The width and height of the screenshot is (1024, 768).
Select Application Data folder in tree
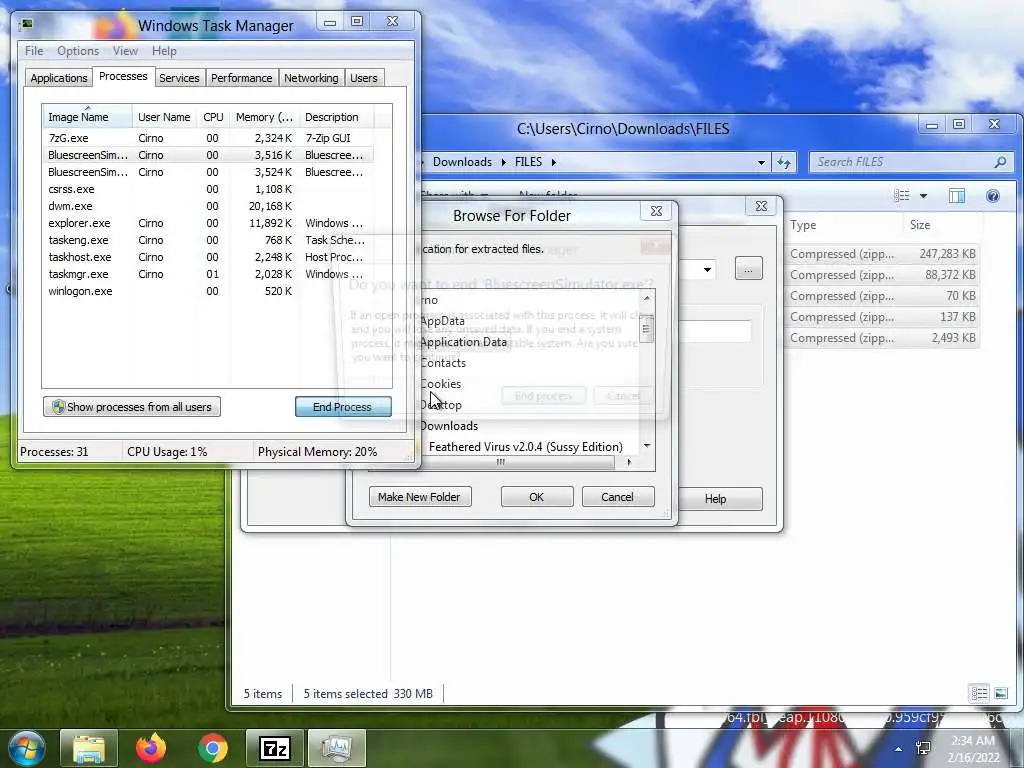(464, 342)
